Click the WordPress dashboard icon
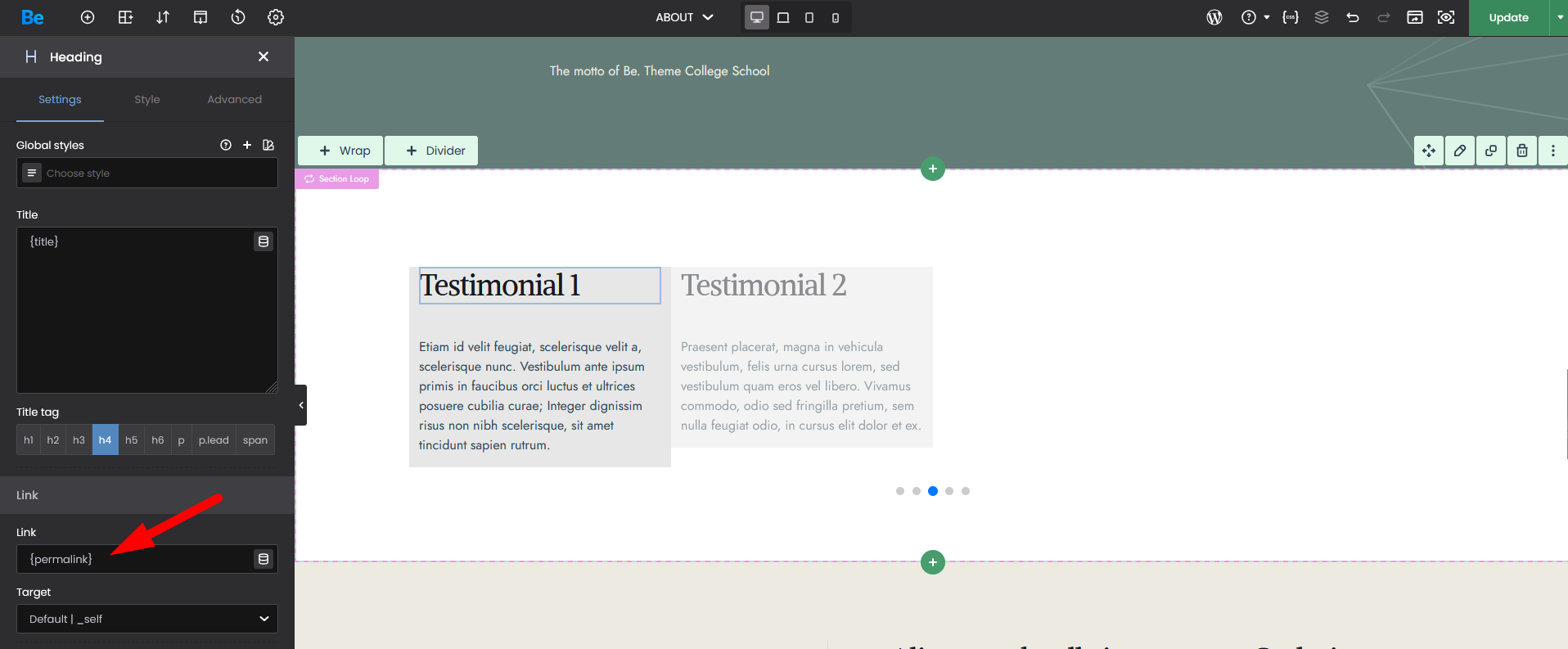This screenshot has width=1568, height=649. (x=1214, y=17)
